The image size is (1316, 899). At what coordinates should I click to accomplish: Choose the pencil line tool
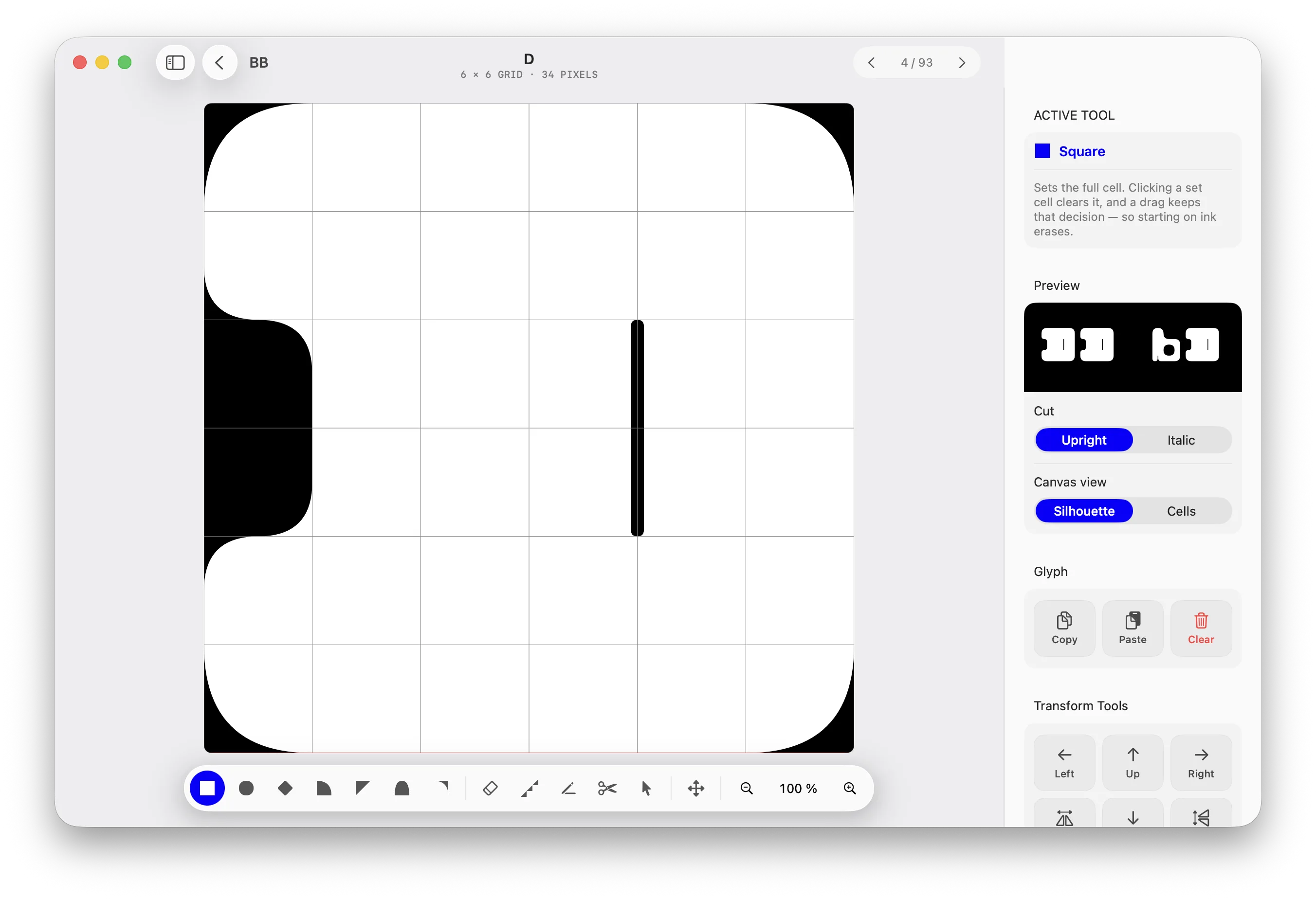568,788
